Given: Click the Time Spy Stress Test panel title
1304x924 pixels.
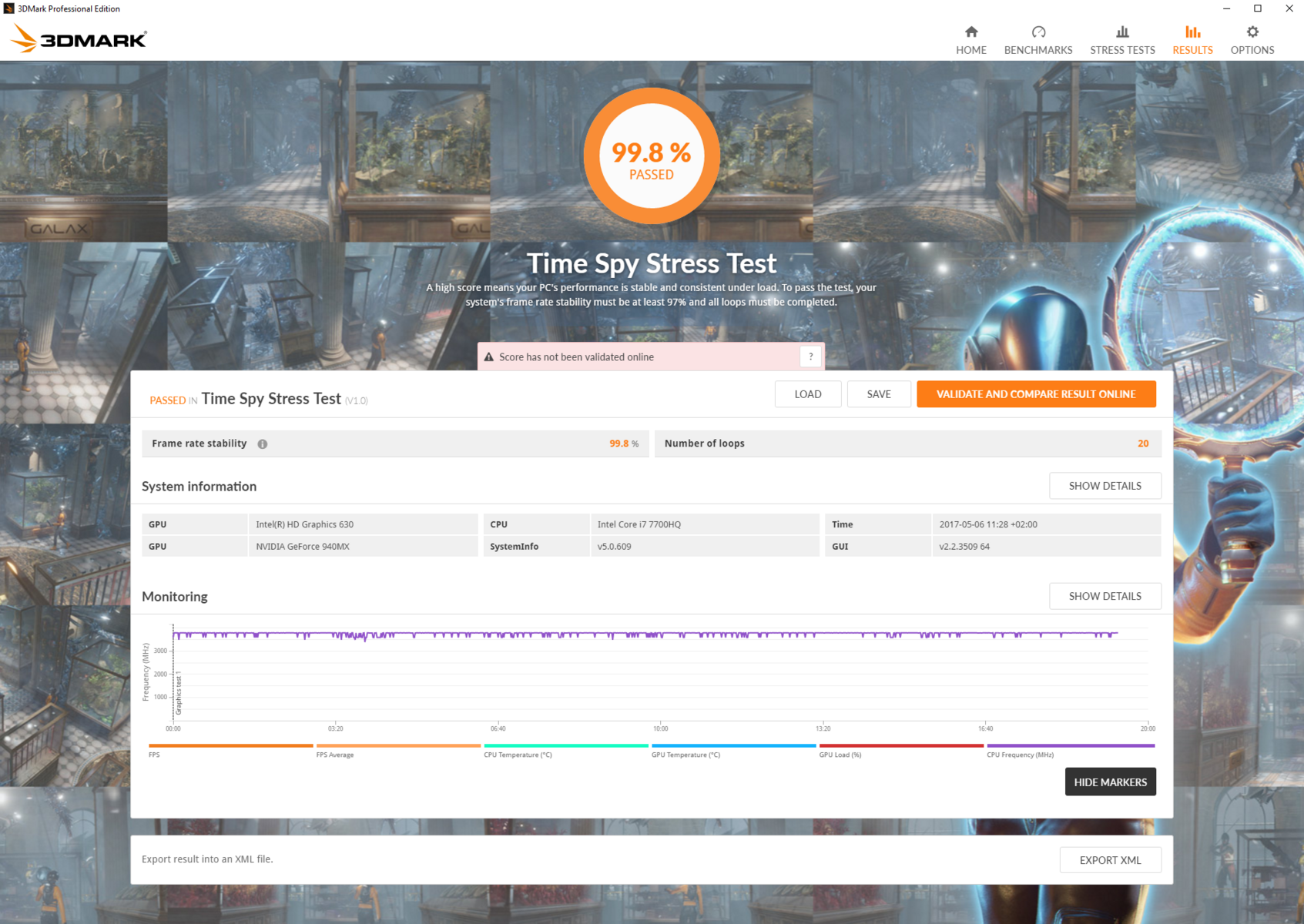Looking at the screenshot, I should click(271, 399).
